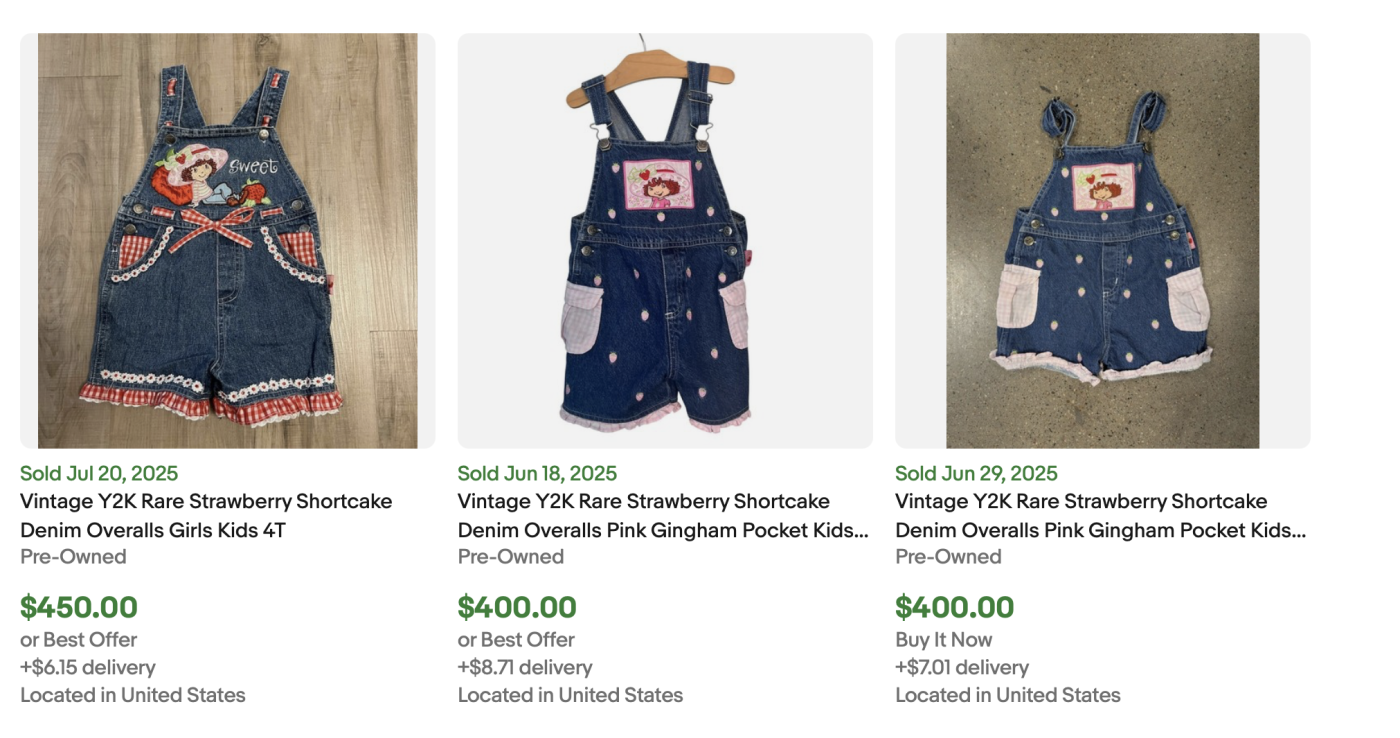Click the $400.00 price with +$7.01 delivery
The image size is (1400, 738).
pyautogui.click(x=954, y=607)
